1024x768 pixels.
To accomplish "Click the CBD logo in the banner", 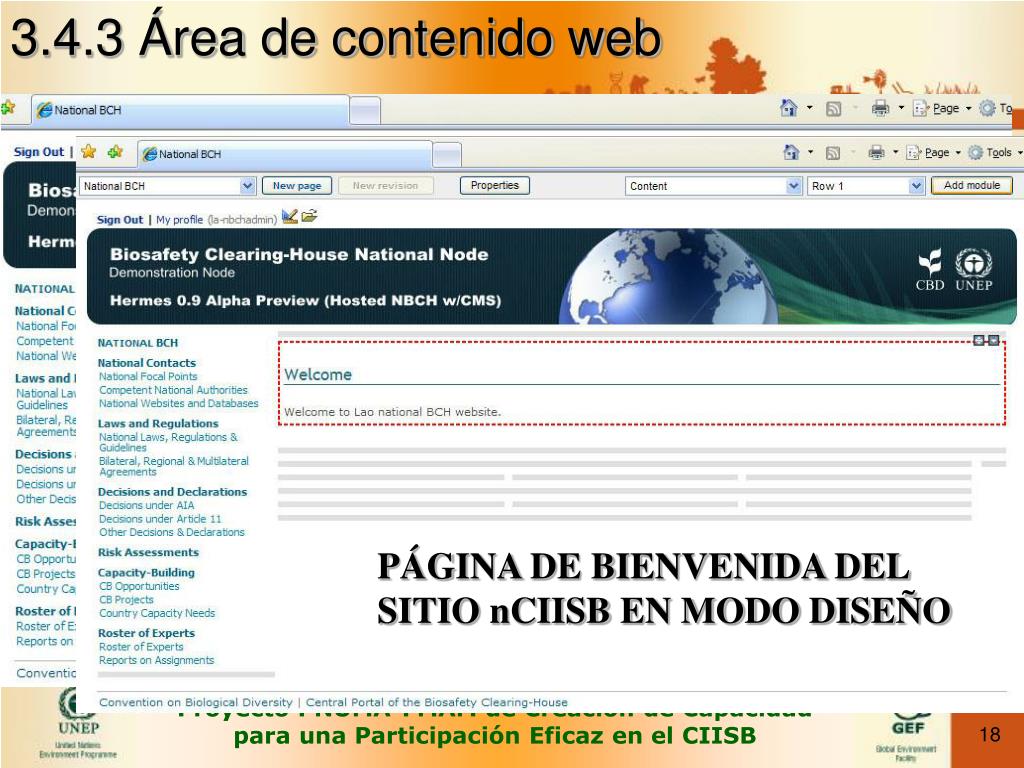I will (930, 269).
